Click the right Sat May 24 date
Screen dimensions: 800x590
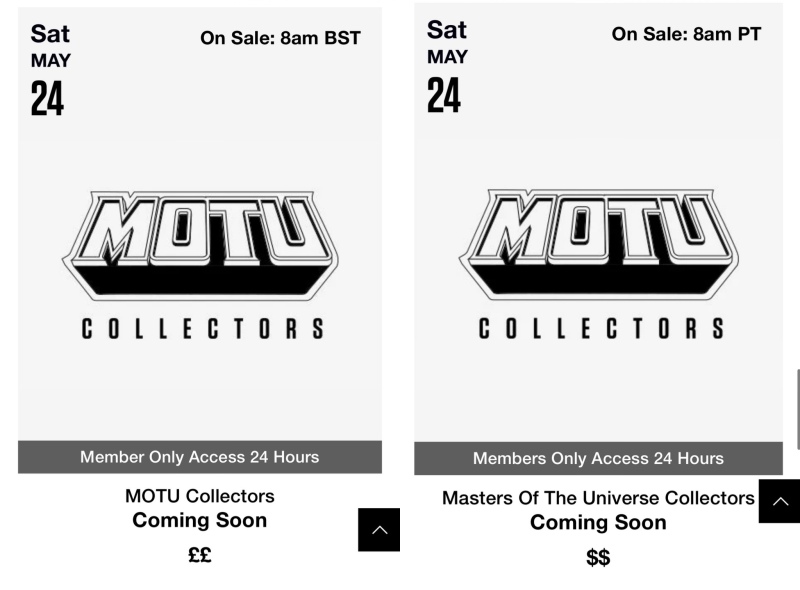(x=447, y=66)
